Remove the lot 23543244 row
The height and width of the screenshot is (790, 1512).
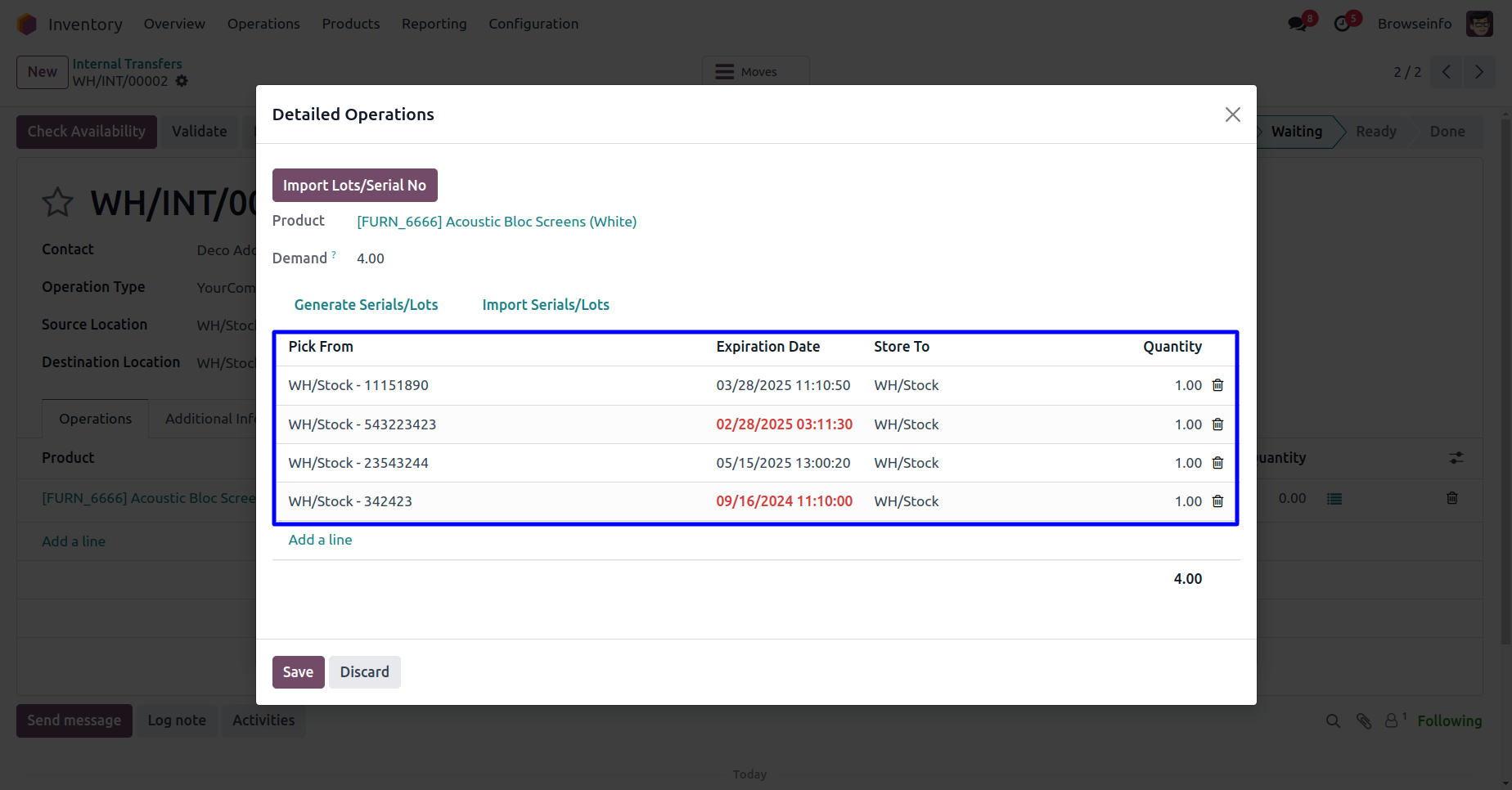(1217, 463)
